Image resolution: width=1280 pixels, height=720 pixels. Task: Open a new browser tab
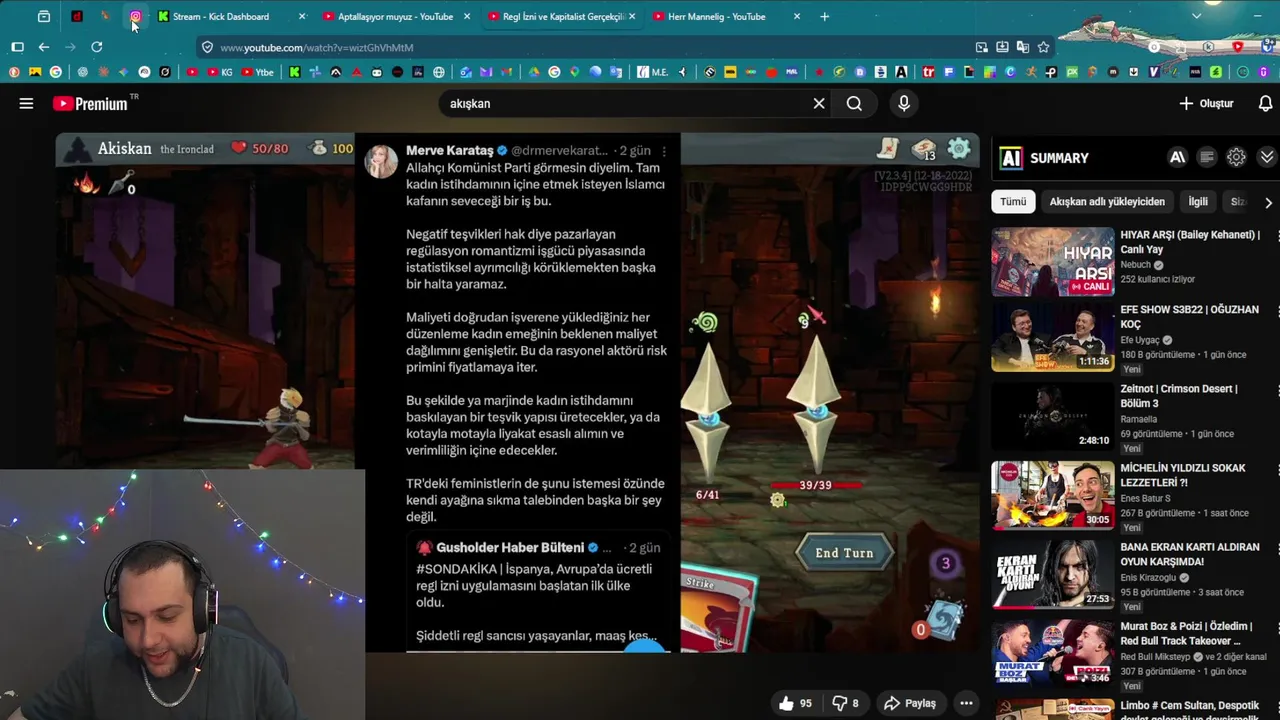click(x=824, y=16)
